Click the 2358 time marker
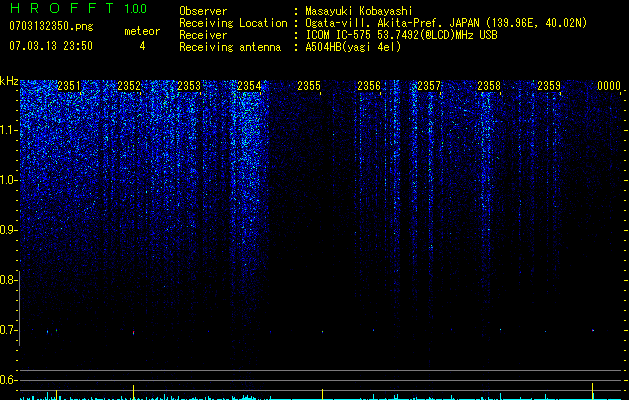This screenshot has height=400, width=629. 489,86
